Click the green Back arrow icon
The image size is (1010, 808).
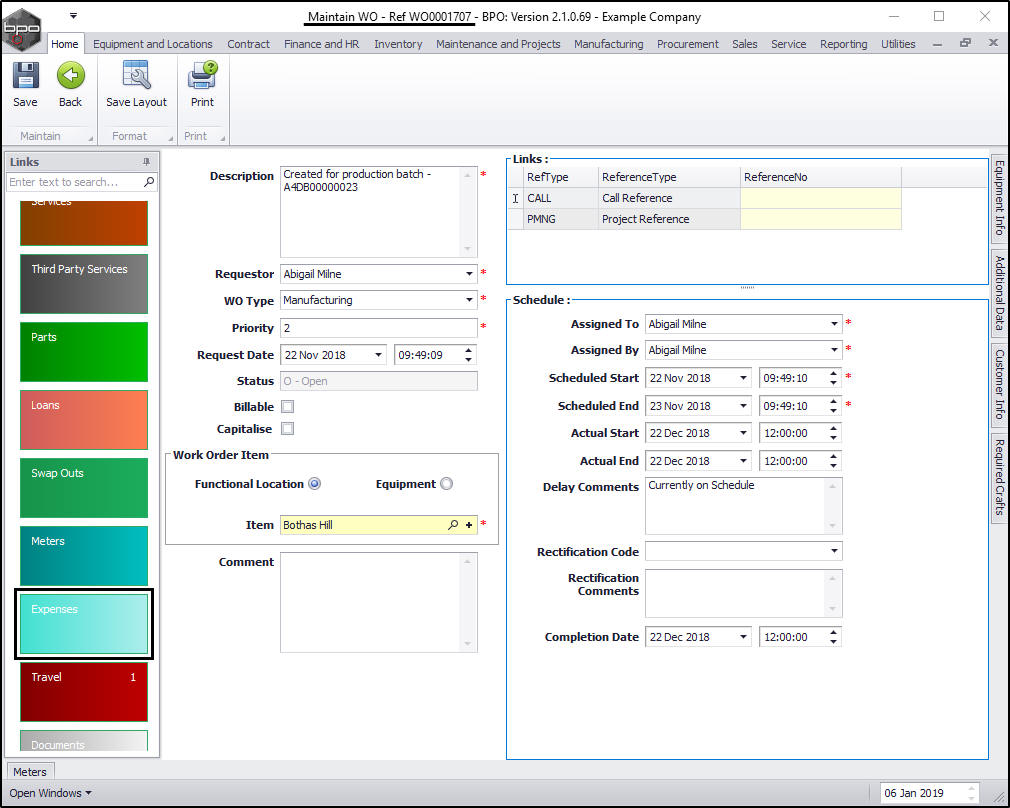70,77
